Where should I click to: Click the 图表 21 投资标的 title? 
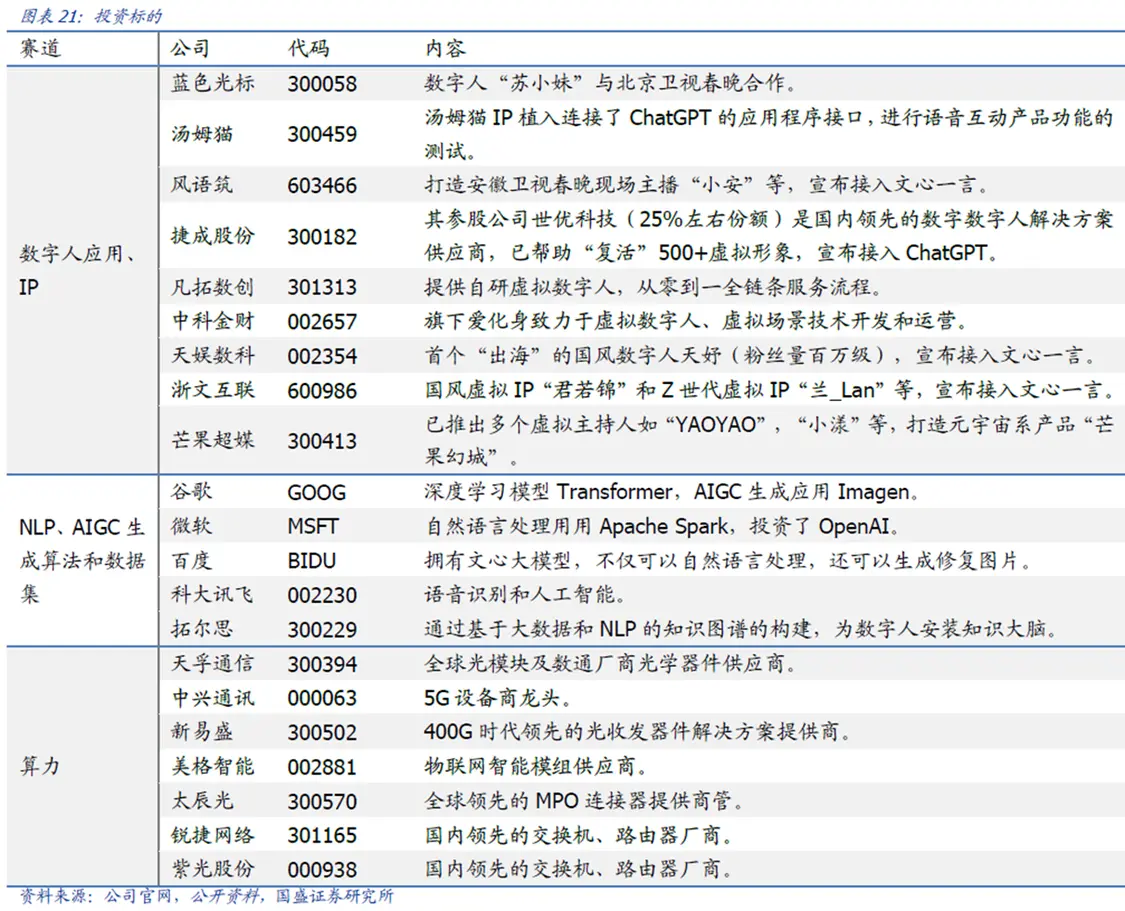[x=84, y=17]
